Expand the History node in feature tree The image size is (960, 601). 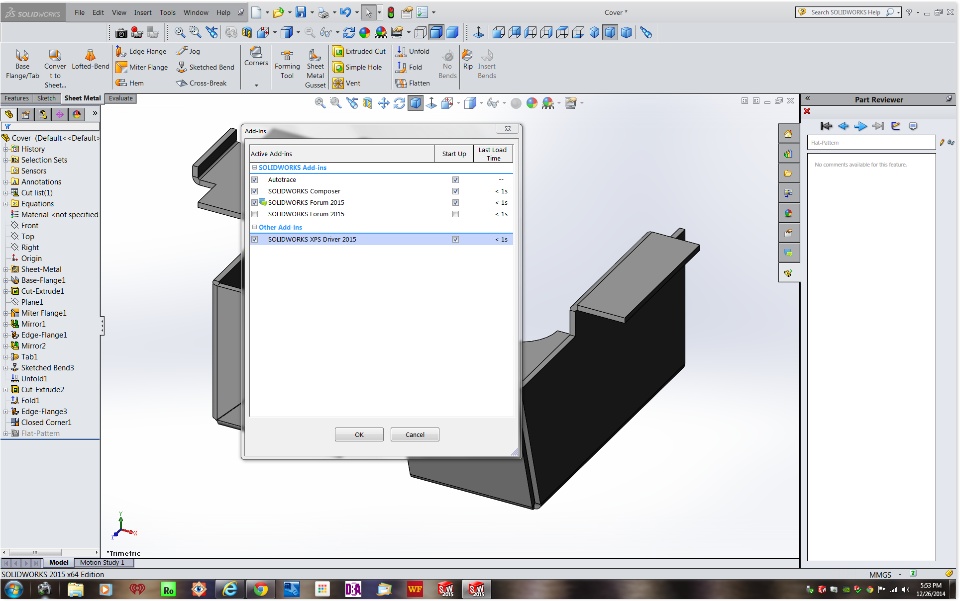[x=6, y=149]
